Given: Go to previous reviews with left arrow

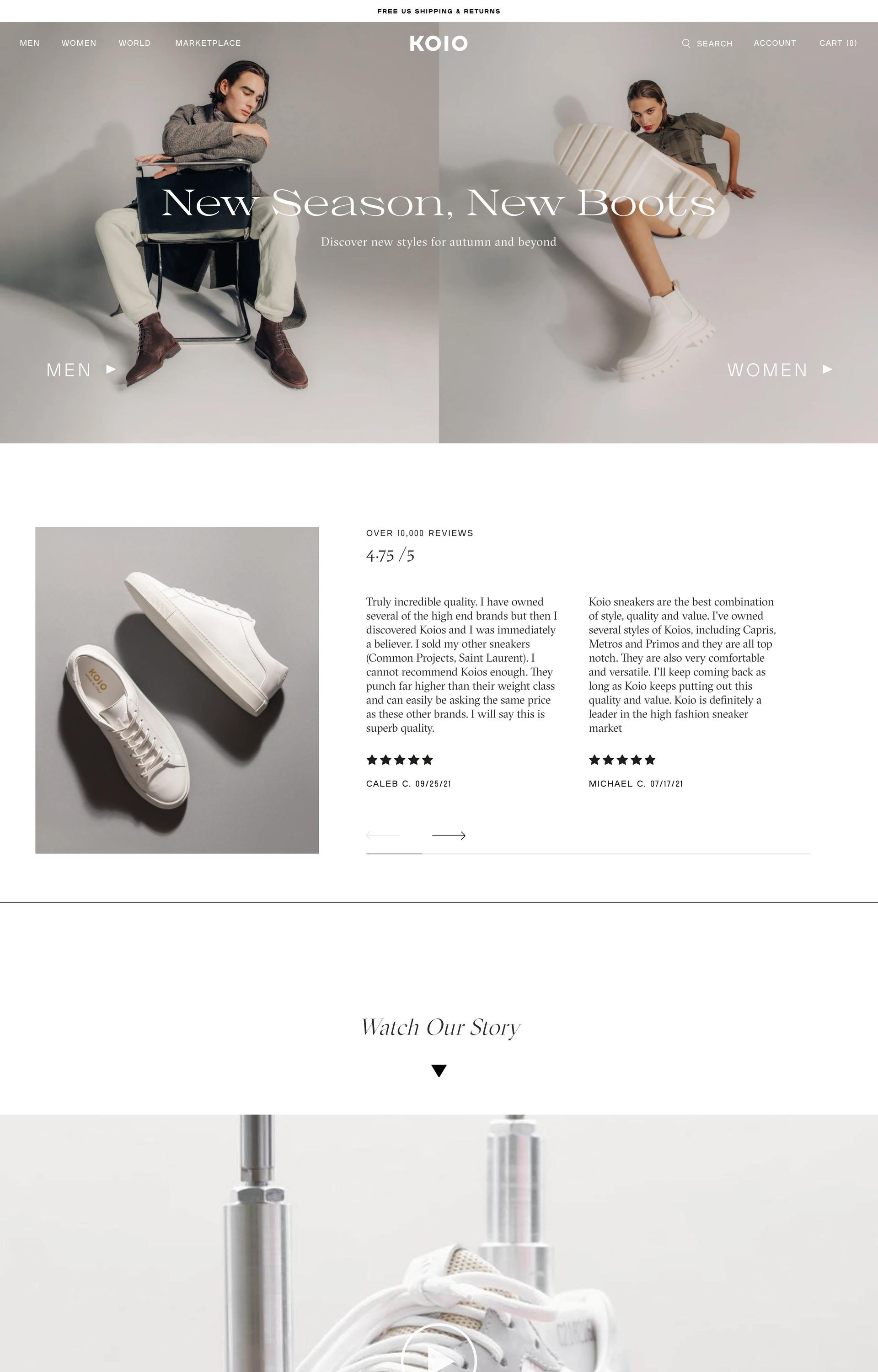Looking at the screenshot, I should (383, 836).
